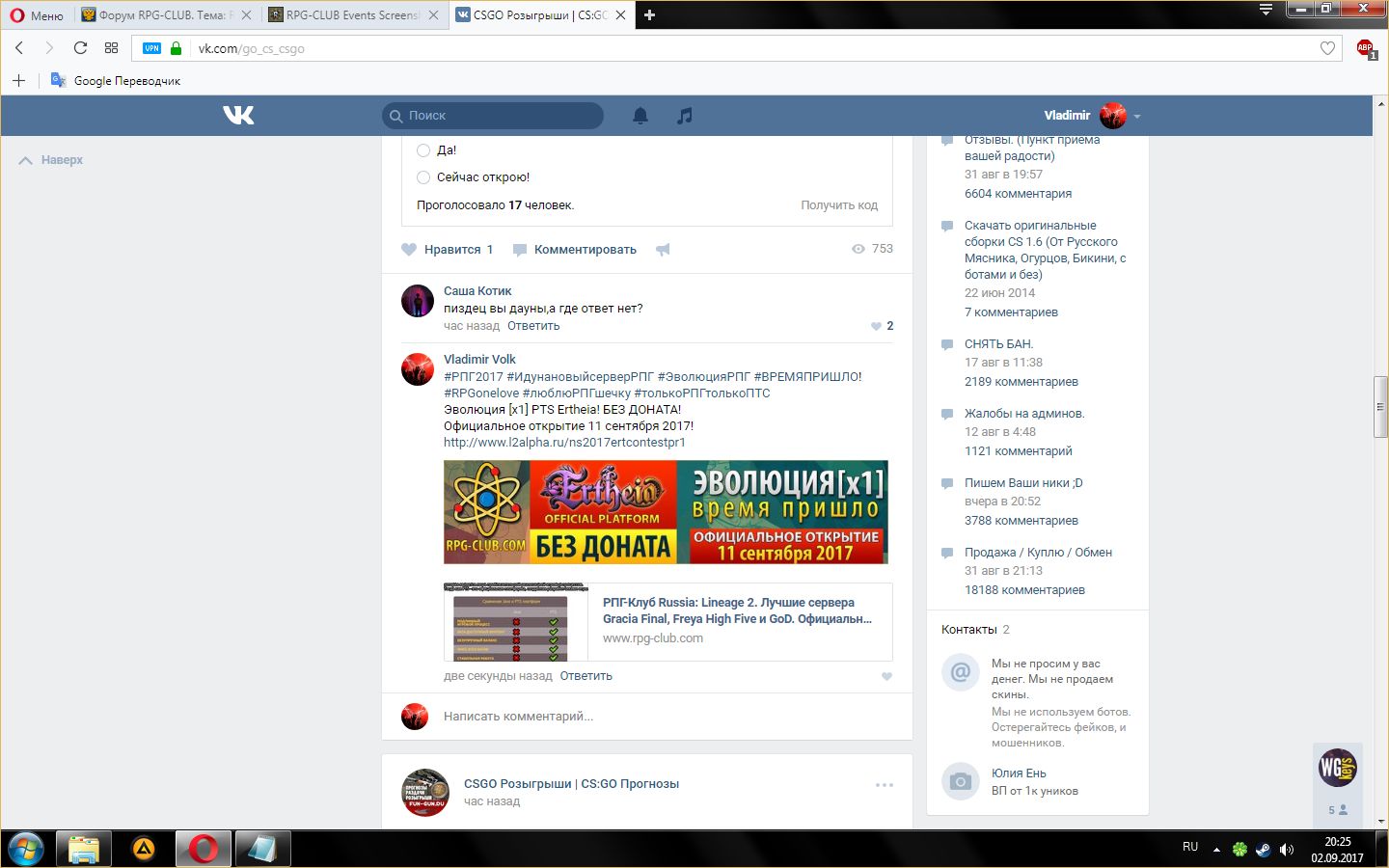The width and height of the screenshot is (1389, 868).
Task: Open Продажа / Куплю / Обмен topic
Action: [x=1038, y=553]
